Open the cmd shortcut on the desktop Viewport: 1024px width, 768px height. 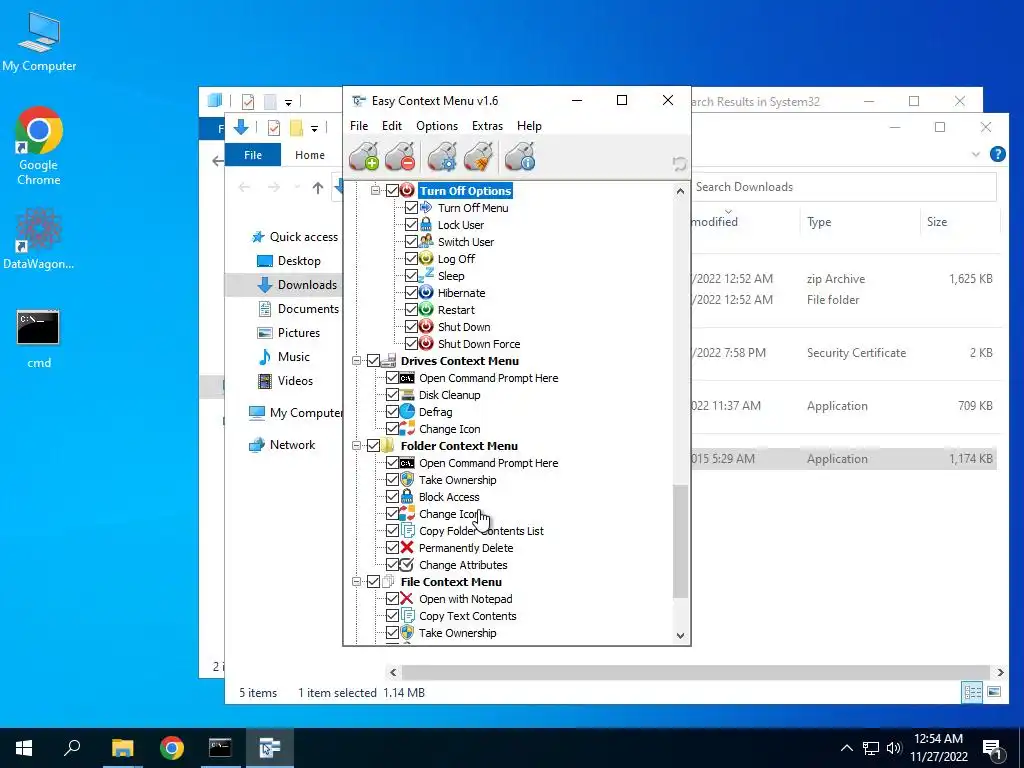(x=38, y=338)
